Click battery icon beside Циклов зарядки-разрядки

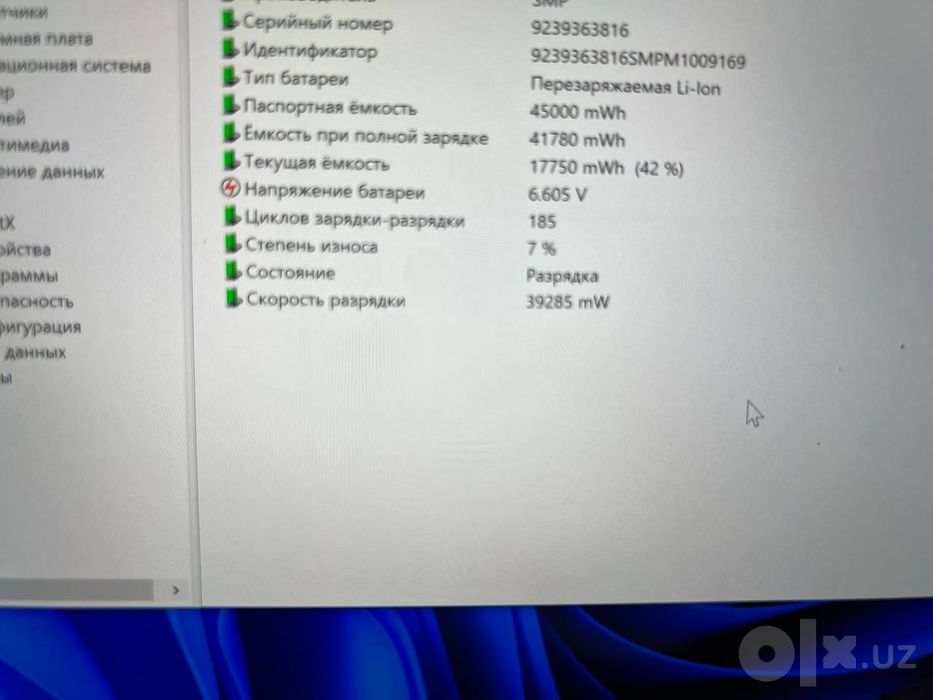[x=232, y=217]
